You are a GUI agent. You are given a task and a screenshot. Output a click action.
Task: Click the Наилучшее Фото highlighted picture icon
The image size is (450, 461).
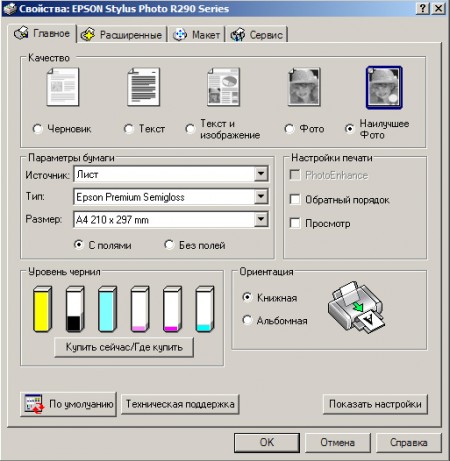384,88
